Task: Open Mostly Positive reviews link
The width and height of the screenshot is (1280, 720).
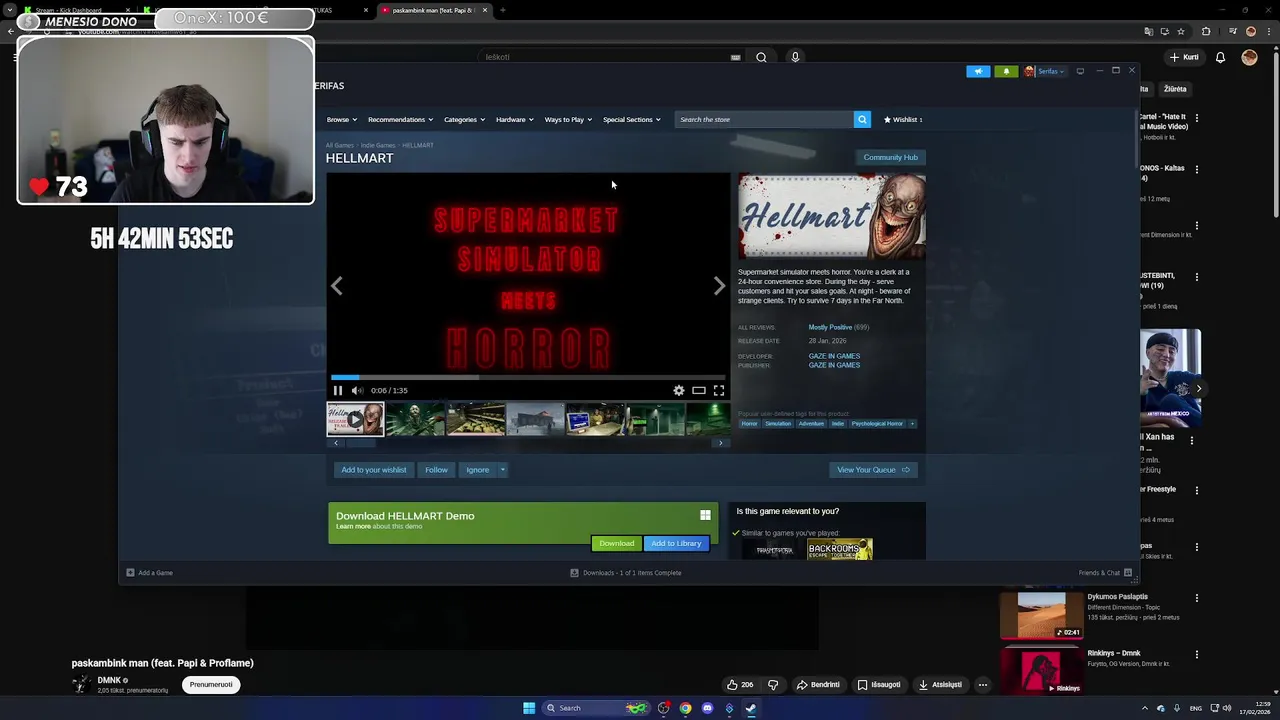Action: pos(830,327)
